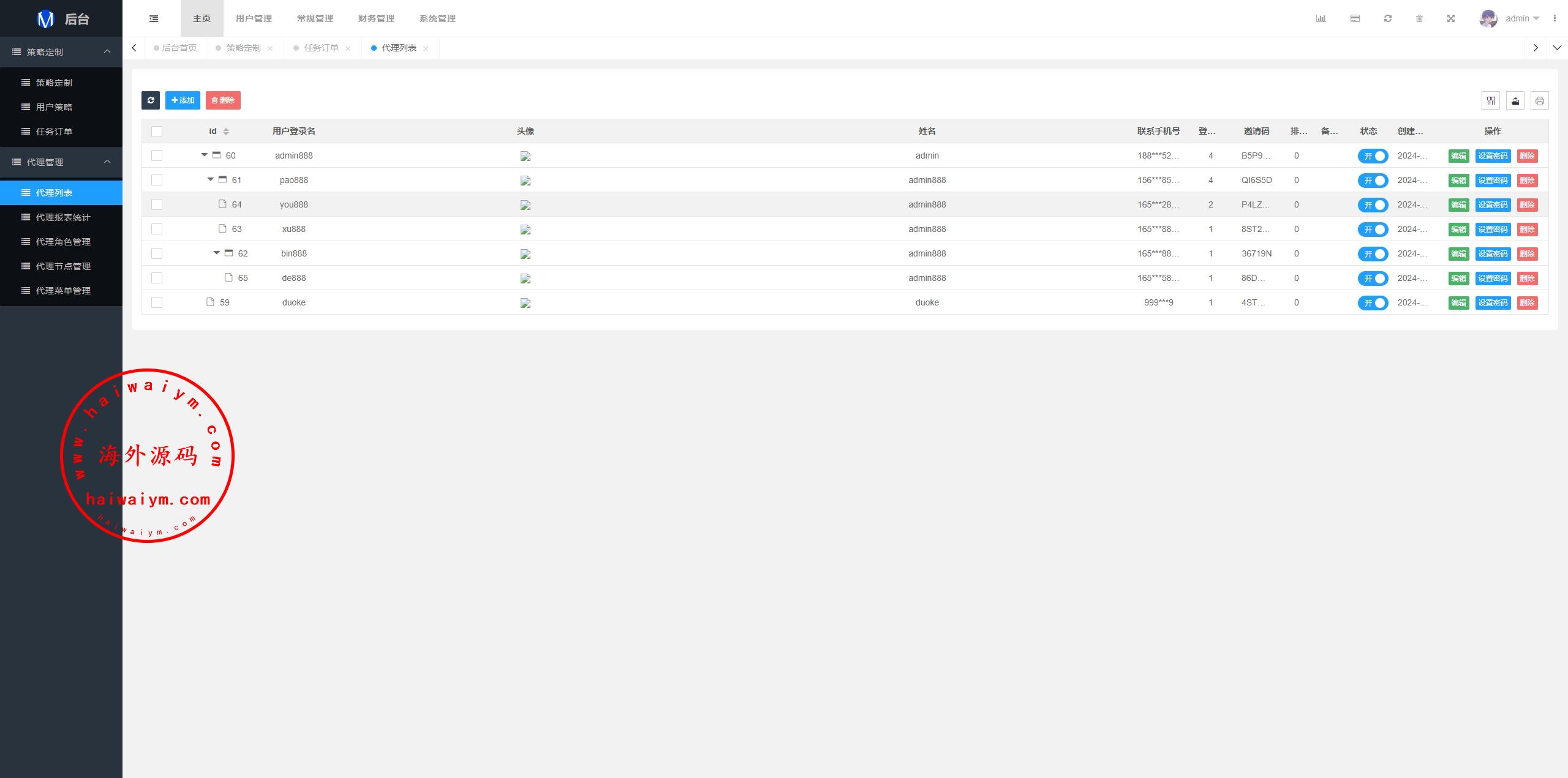Click the dark table refresh button
This screenshot has width=1568, height=778.
click(x=151, y=100)
